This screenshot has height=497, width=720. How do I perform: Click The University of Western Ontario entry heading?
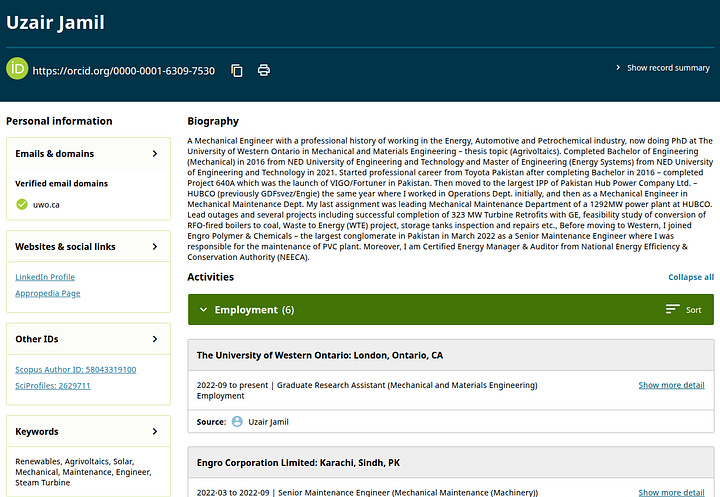pyautogui.click(x=320, y=355)
